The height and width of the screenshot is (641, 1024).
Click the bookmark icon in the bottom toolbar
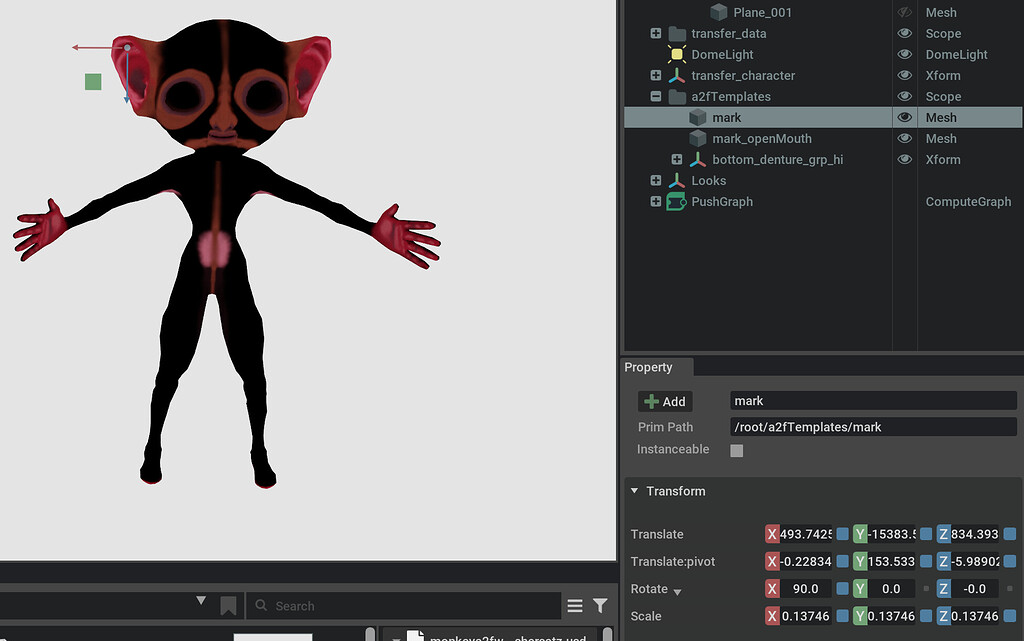[228, 603]
